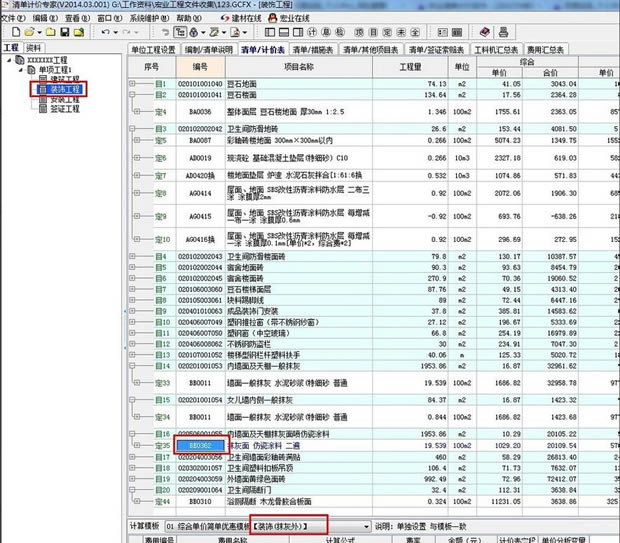
Task: Open dropdown arrow next to open-folder icon
Action: pyautogui.click(x=40, y=33)
